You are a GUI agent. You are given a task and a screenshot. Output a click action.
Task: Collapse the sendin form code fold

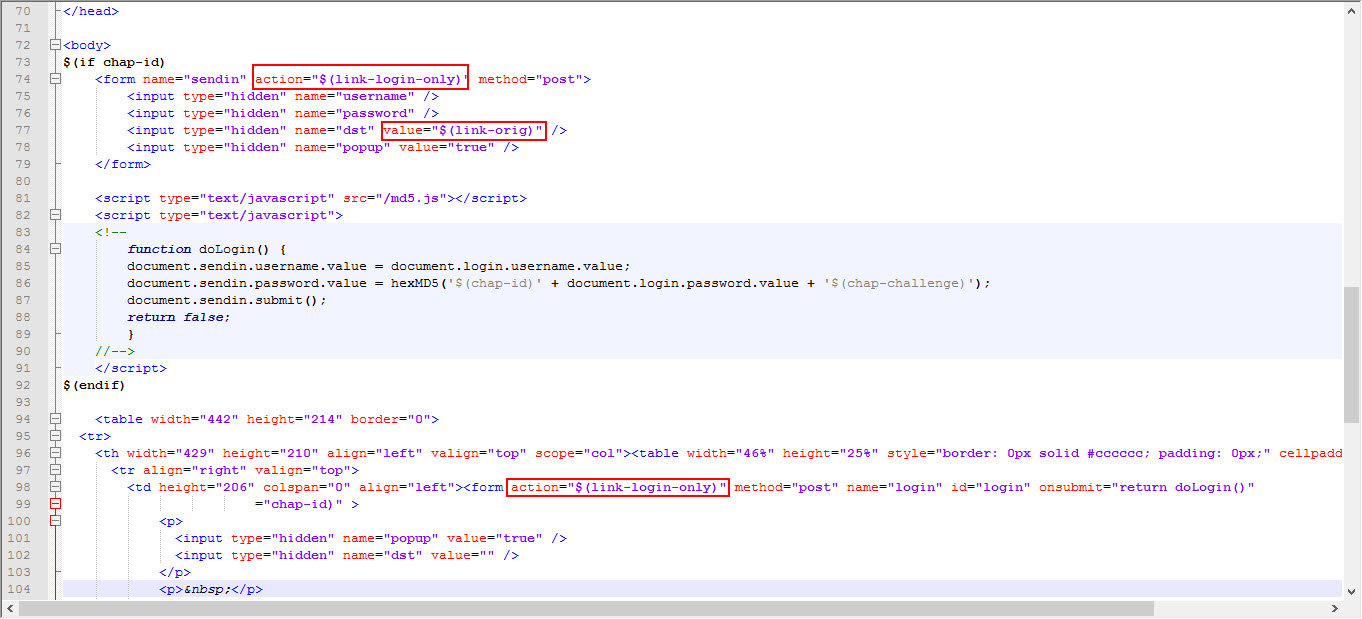pos(55,78)
